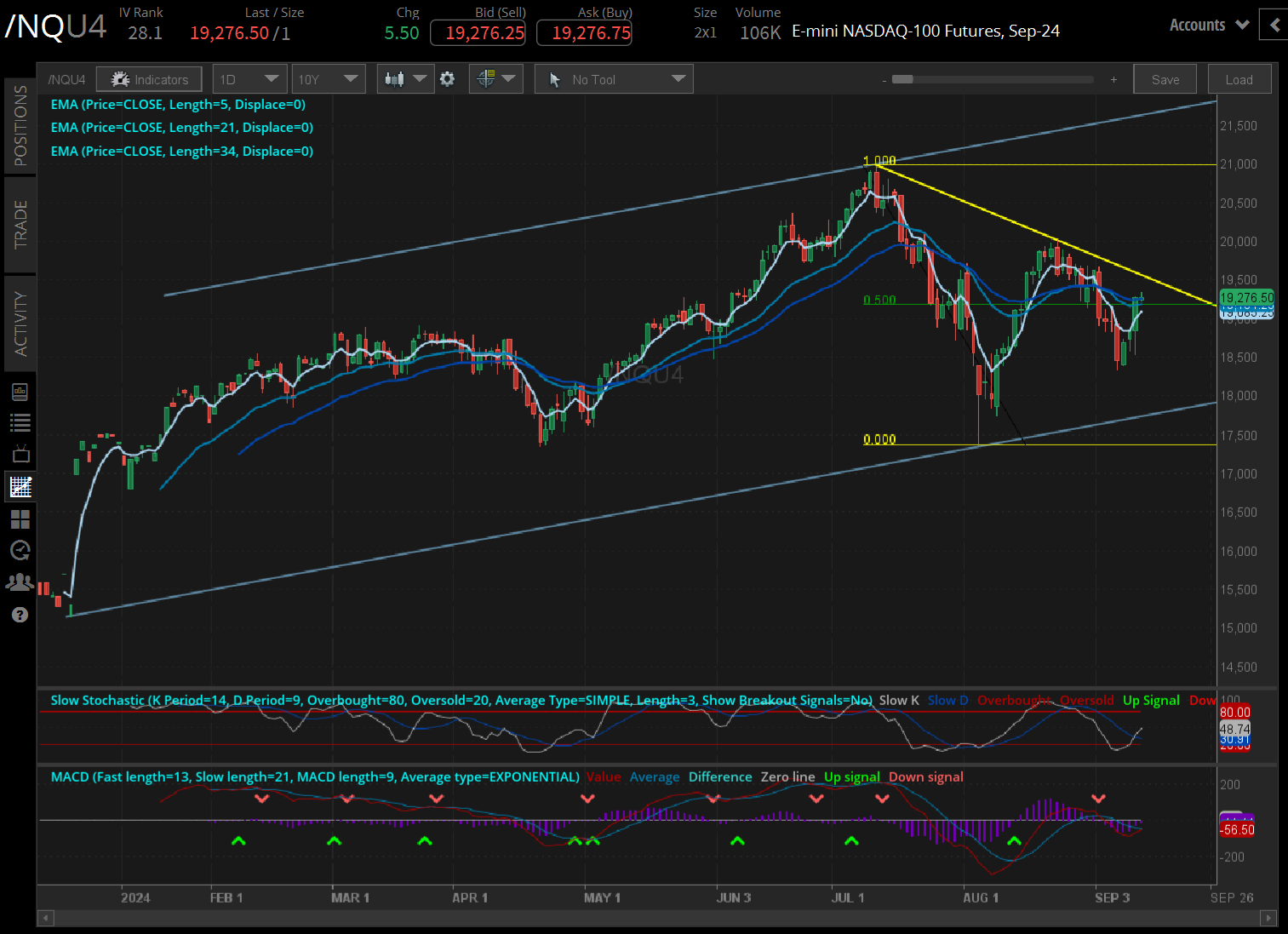1288x934 pixels.
Task: Click the MACD Average legend label
Action: click(x=655, y=777)
